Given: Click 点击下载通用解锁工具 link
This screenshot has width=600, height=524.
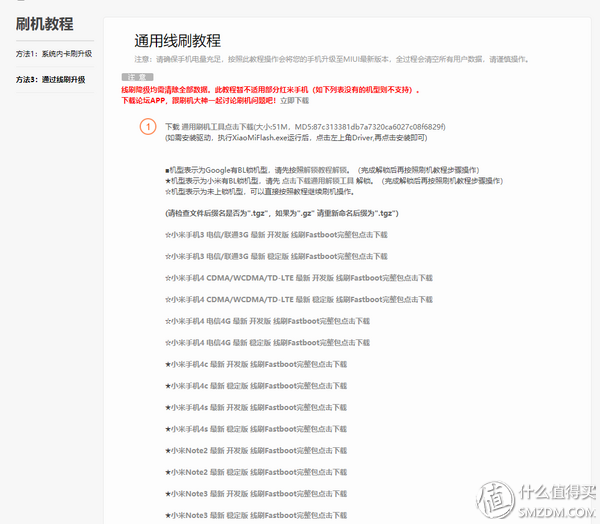Looking at the screenshot, I should pos(318,181).
